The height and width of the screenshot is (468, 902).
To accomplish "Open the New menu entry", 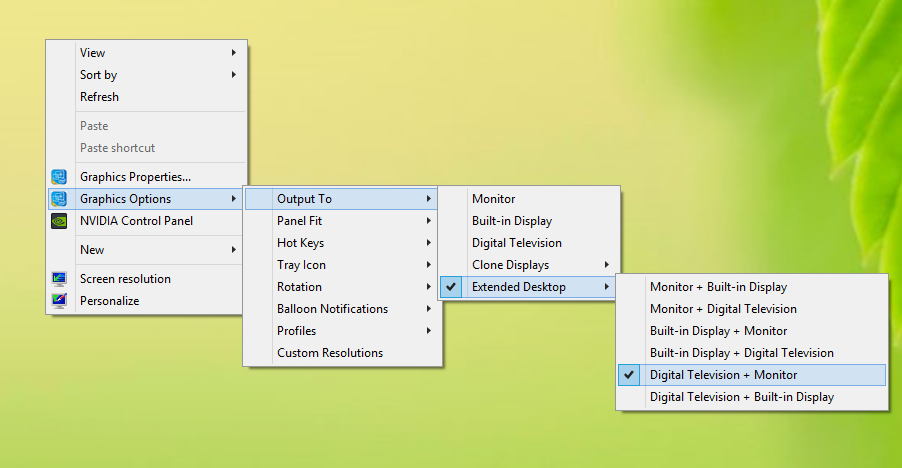I will 146,250.
